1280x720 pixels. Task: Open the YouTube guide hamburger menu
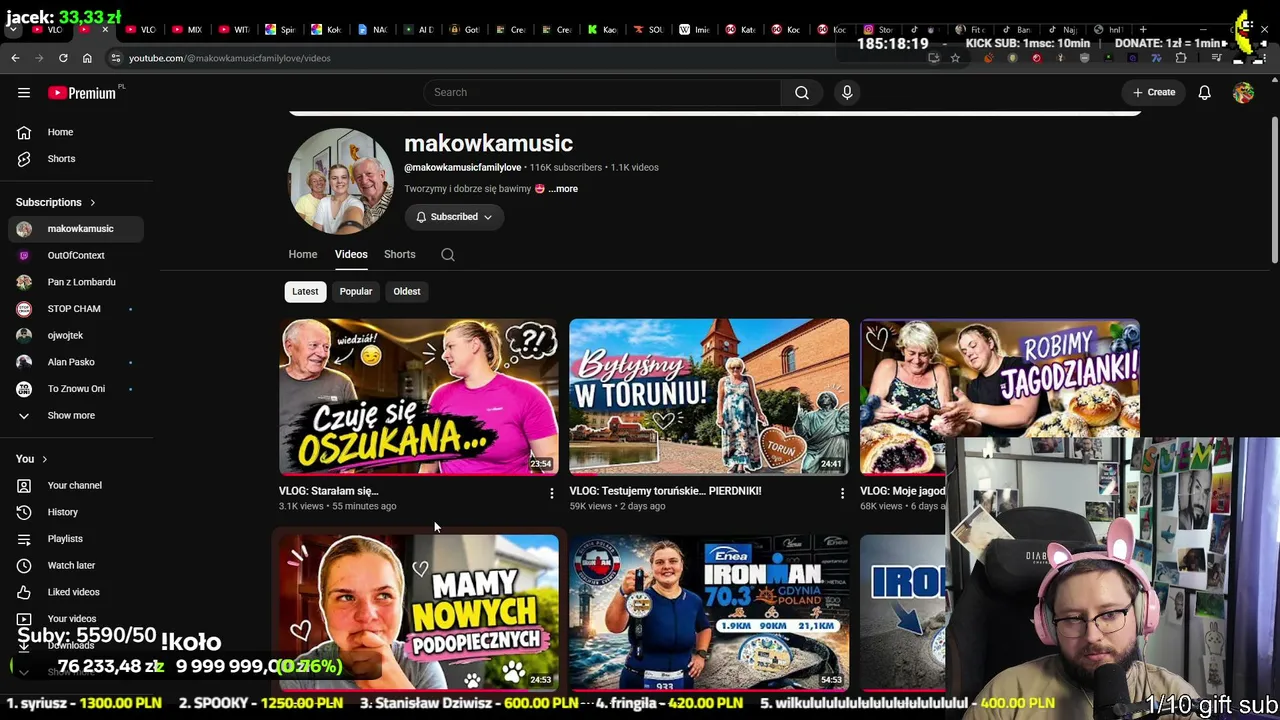click(24, 92)
